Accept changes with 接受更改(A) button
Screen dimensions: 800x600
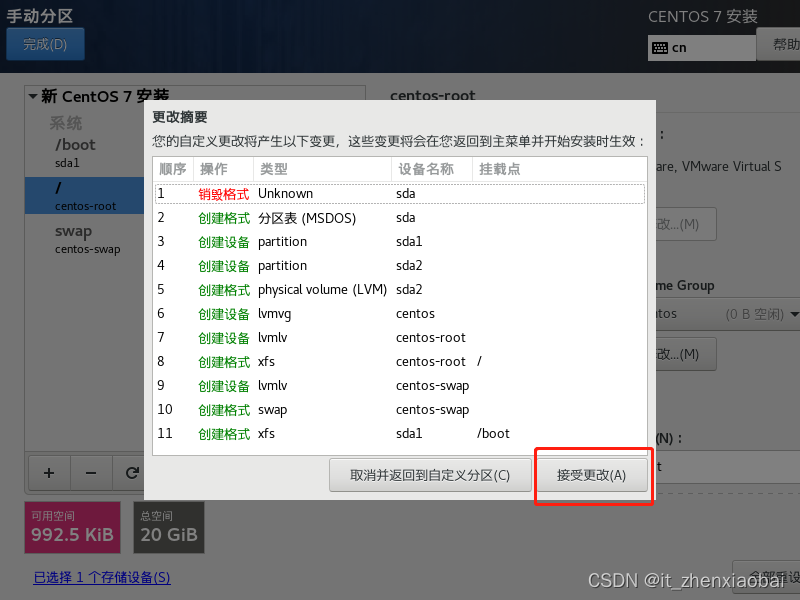coord(592,475)
